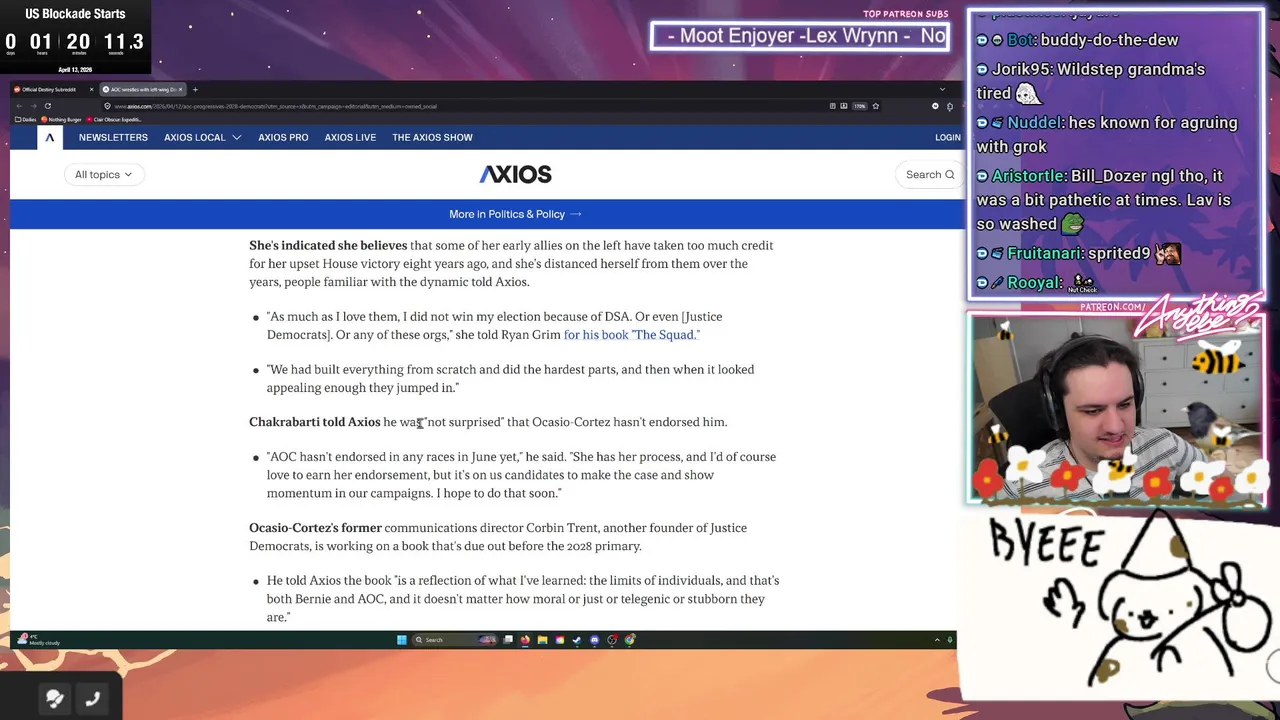Click the streamer webcam feed
The height and width of the screenshot is (720, 1280).
(1116, 408)
